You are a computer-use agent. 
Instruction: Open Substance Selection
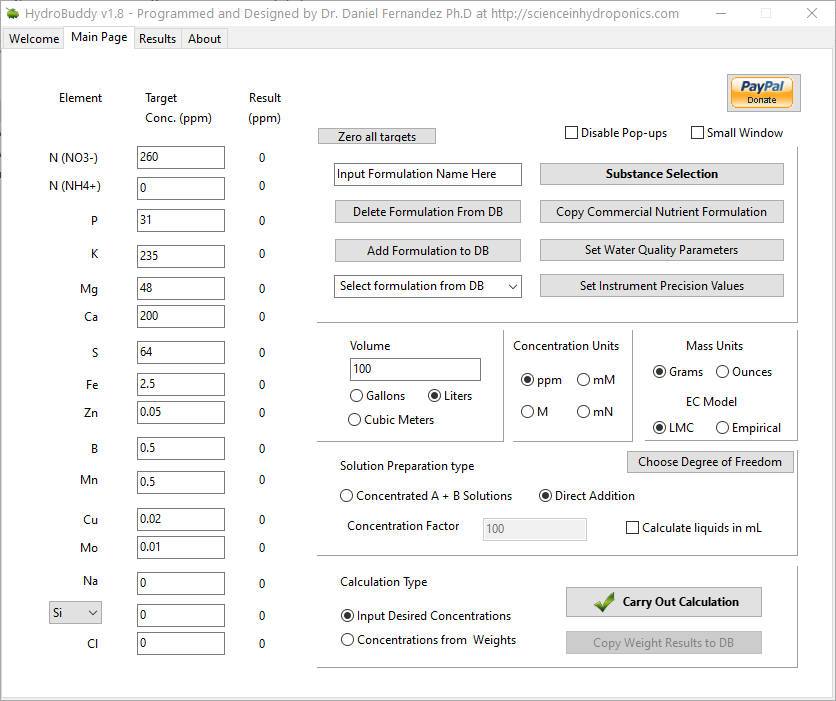661,174
